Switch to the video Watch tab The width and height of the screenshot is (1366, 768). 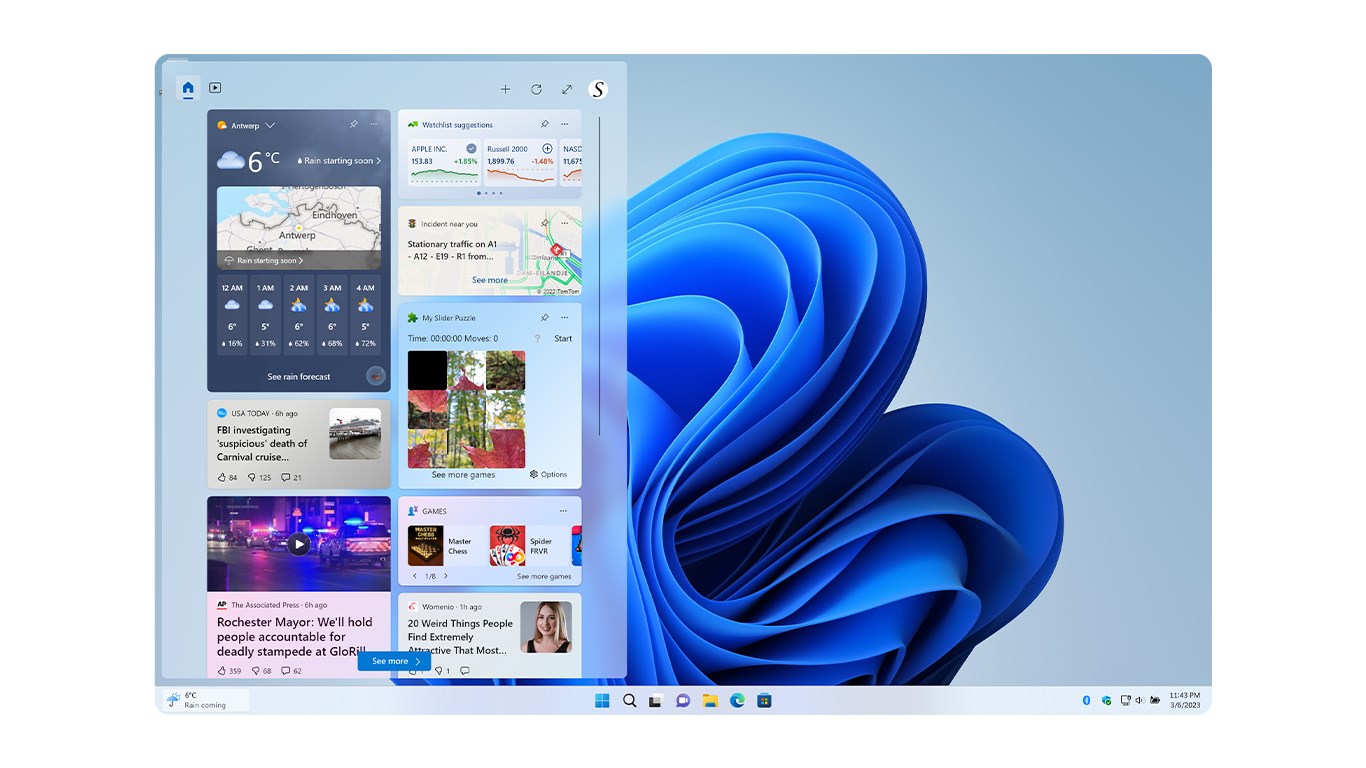[x=215, y=88]
